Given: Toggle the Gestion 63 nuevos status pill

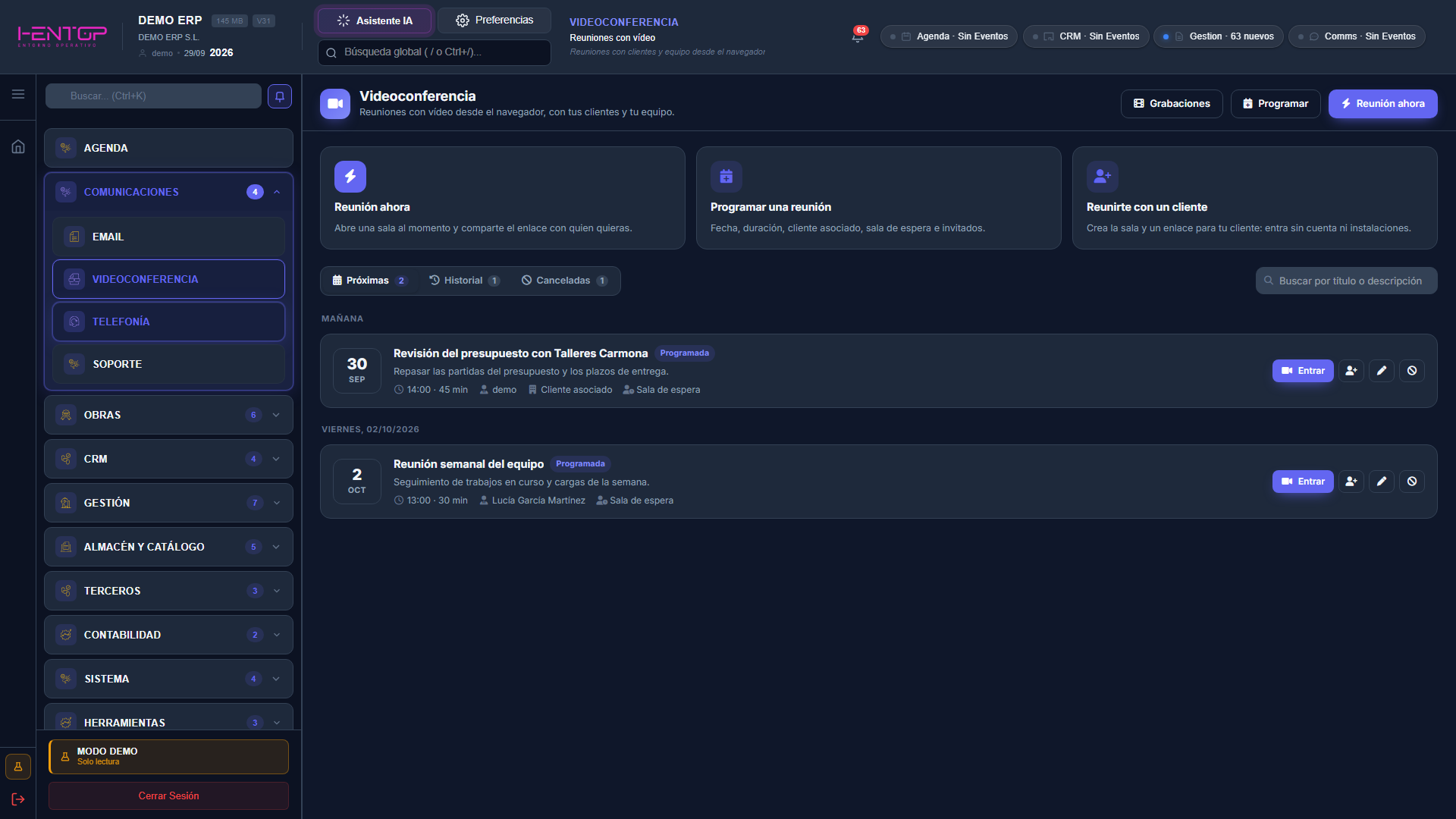Looking at the screenshot, I should pos(1218,36).
